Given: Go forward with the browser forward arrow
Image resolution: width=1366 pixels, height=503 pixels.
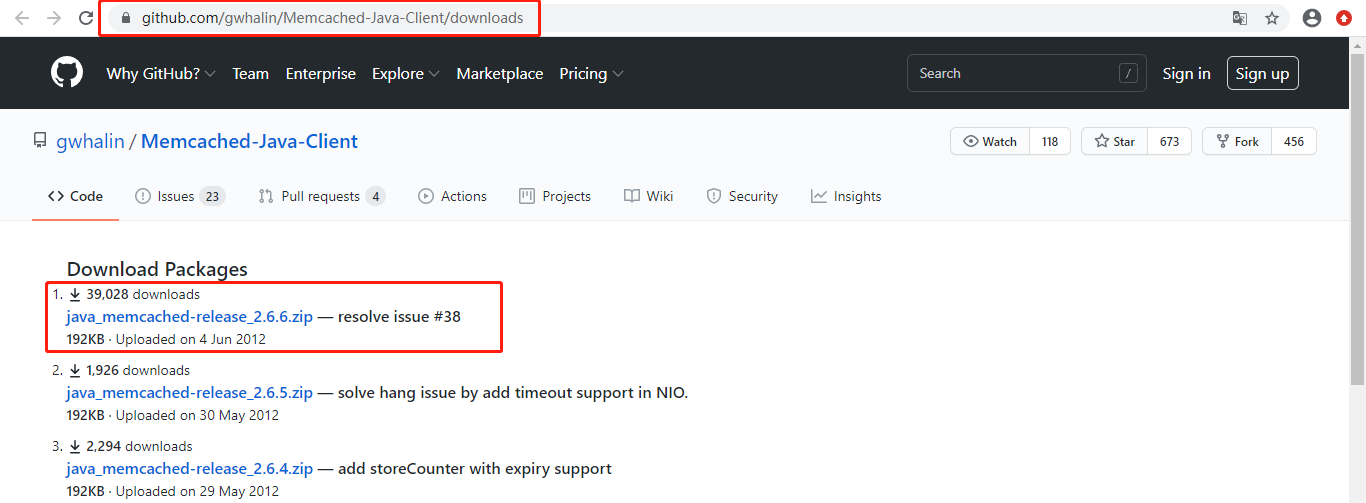Looking at the screenshot, I should 54,18.
